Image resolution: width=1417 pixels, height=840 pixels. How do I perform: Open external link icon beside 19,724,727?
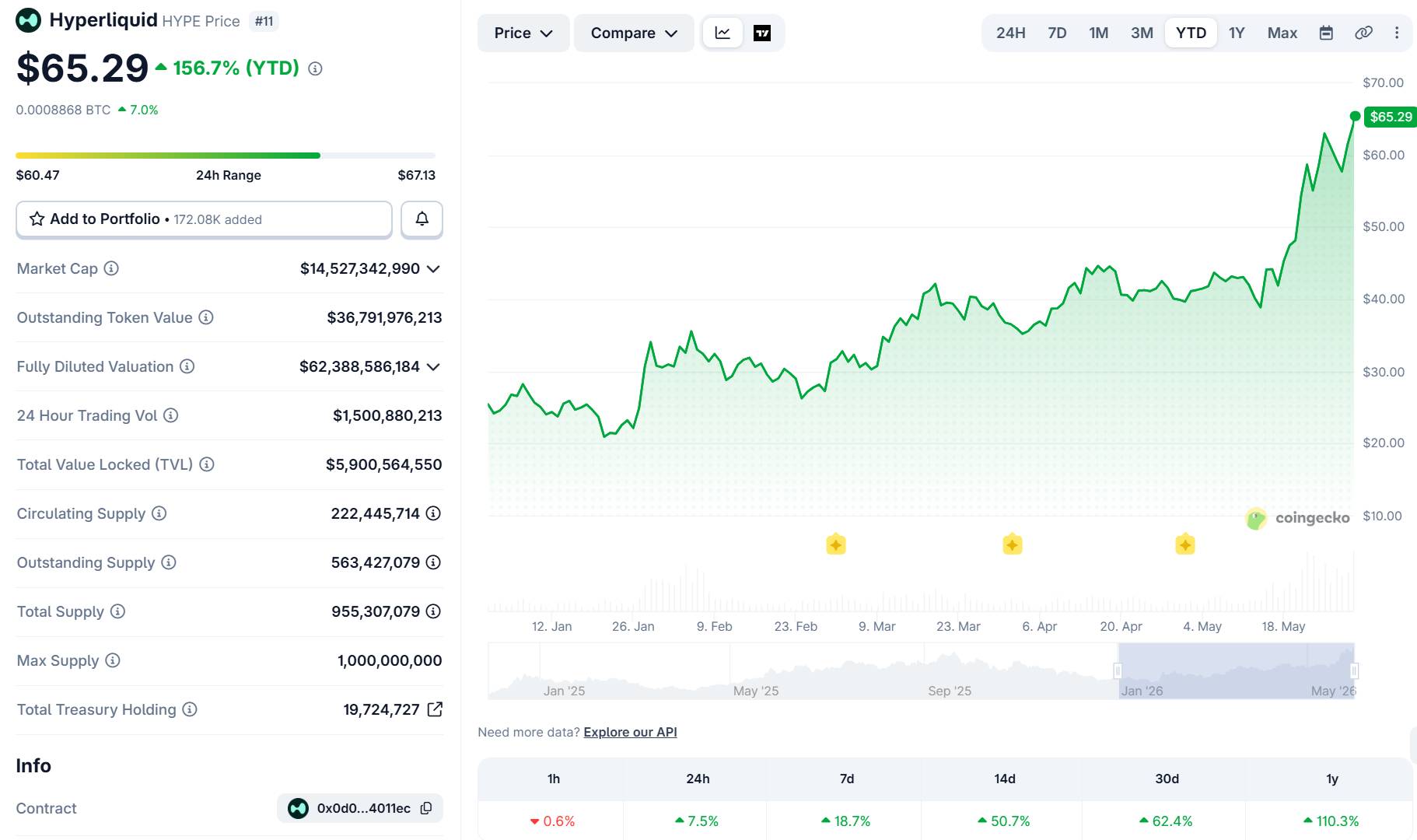[x=436, y=709]
